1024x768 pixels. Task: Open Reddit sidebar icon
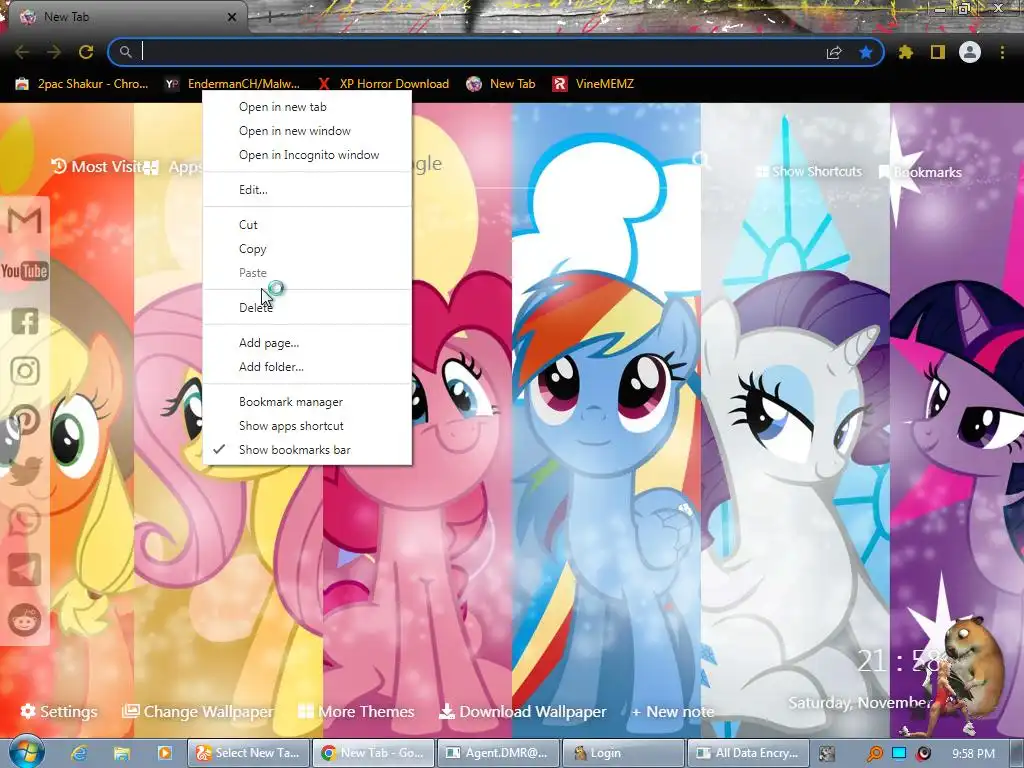pyautogui.click(x=25, y=620)
